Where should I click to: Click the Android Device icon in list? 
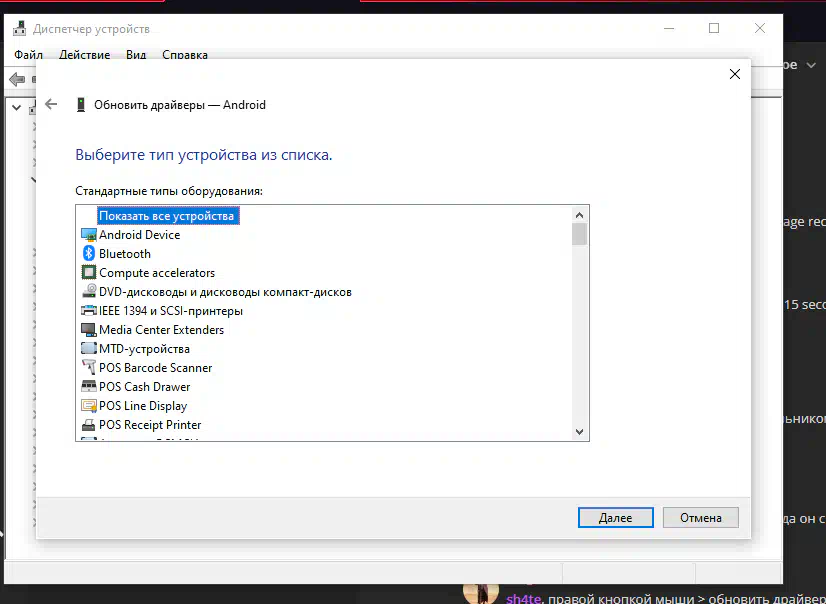click(x=88, y=235)
